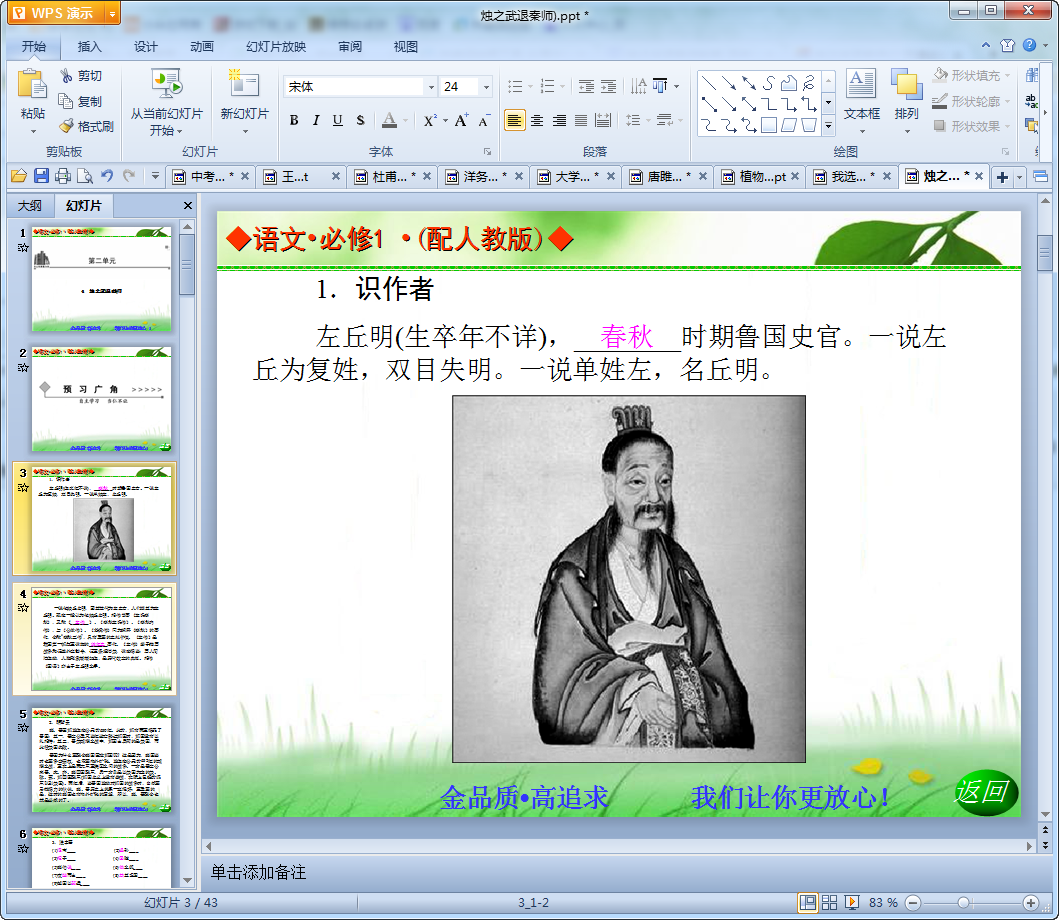Expand the WPS 演示 application menu arrow
Image resolution: width=1059 pixels, height=920 pixels.
pos(112,13)
